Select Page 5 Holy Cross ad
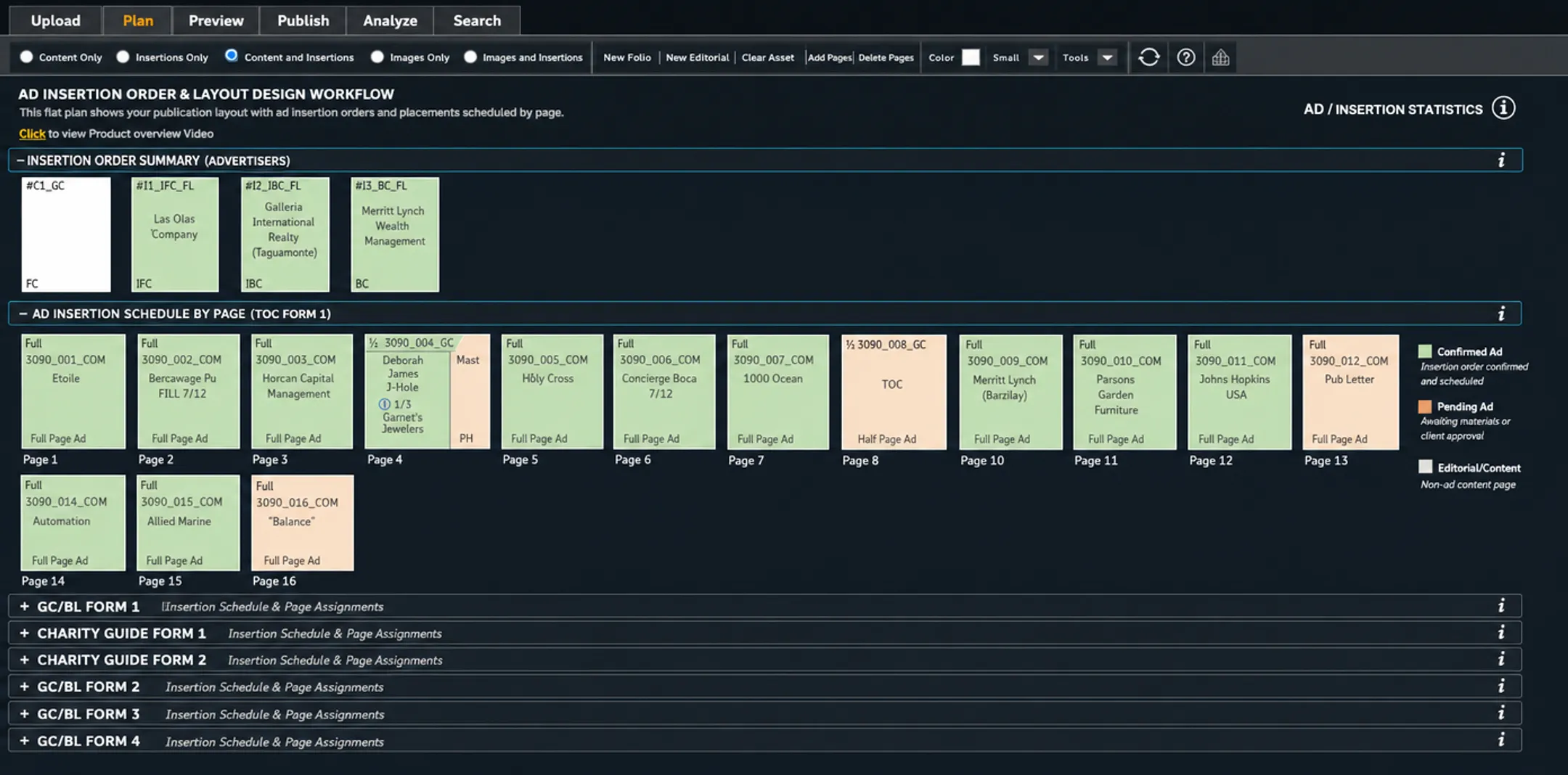This screenshot has width=1568, height=775. click(552, 391)
